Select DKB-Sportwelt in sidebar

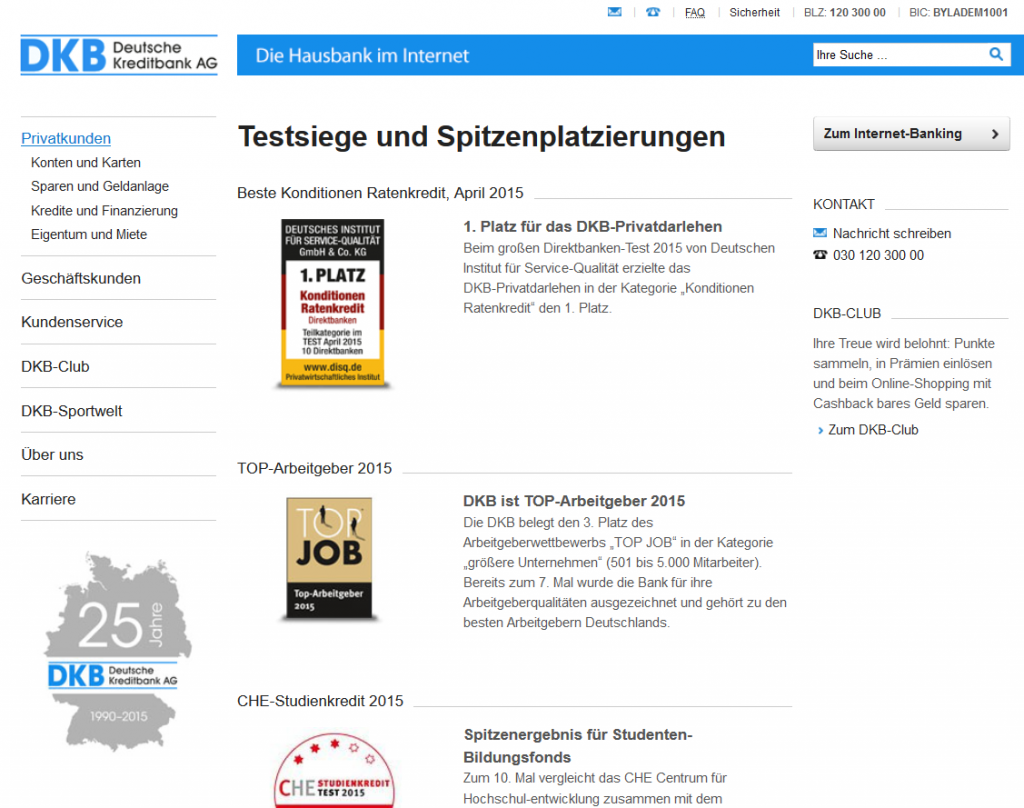pos(72,411)
